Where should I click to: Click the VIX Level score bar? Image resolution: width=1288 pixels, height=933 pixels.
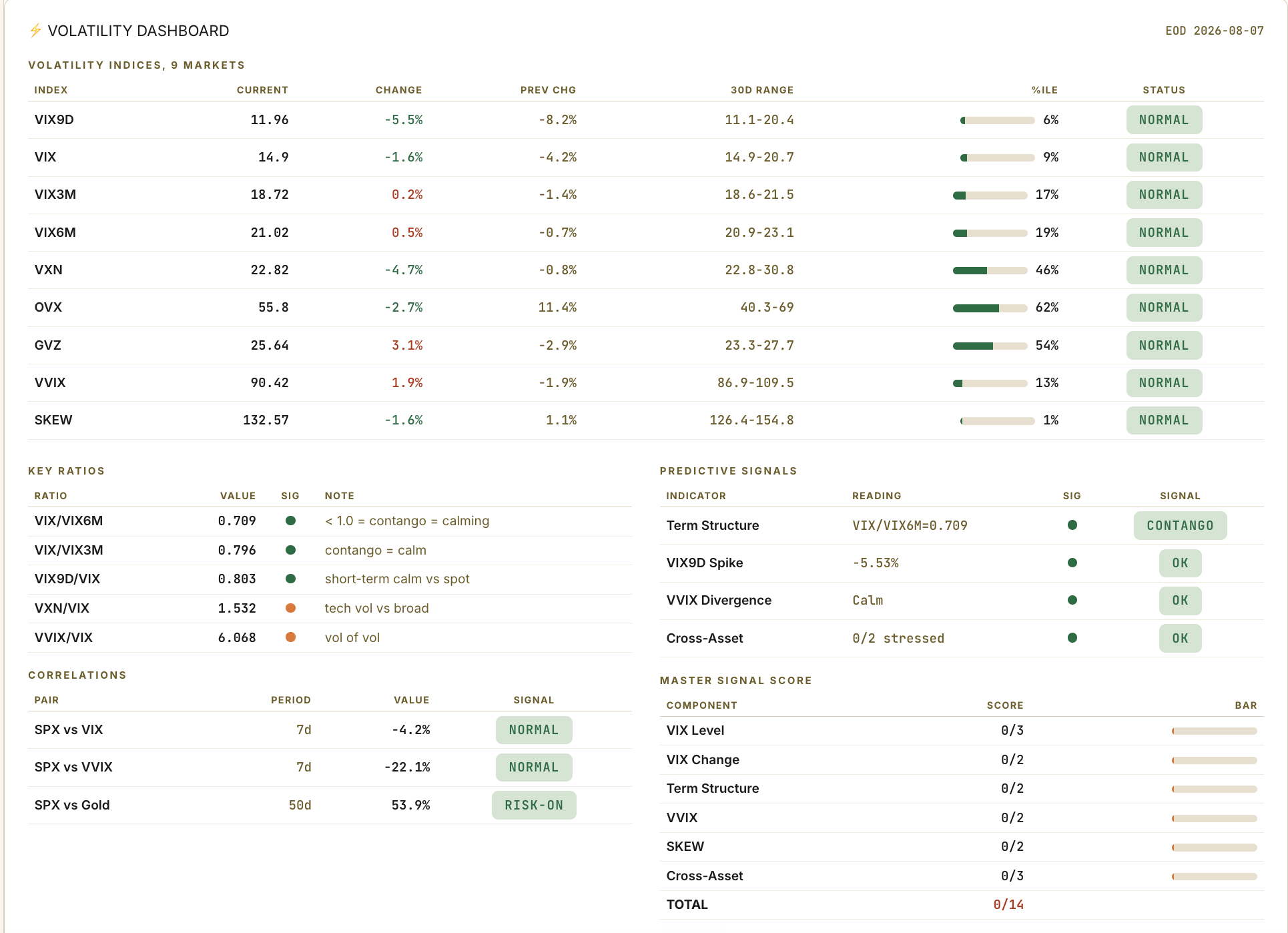point(1214,731)
